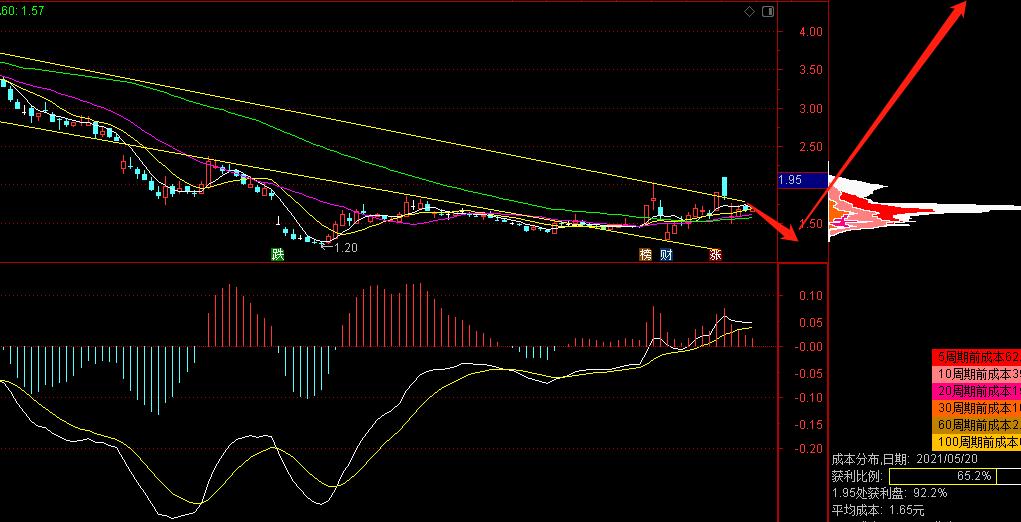This screenshot has width=1021, height=522.
Task: Select the 20周期前成本 magenta legend entry
Action: point(977,391)
